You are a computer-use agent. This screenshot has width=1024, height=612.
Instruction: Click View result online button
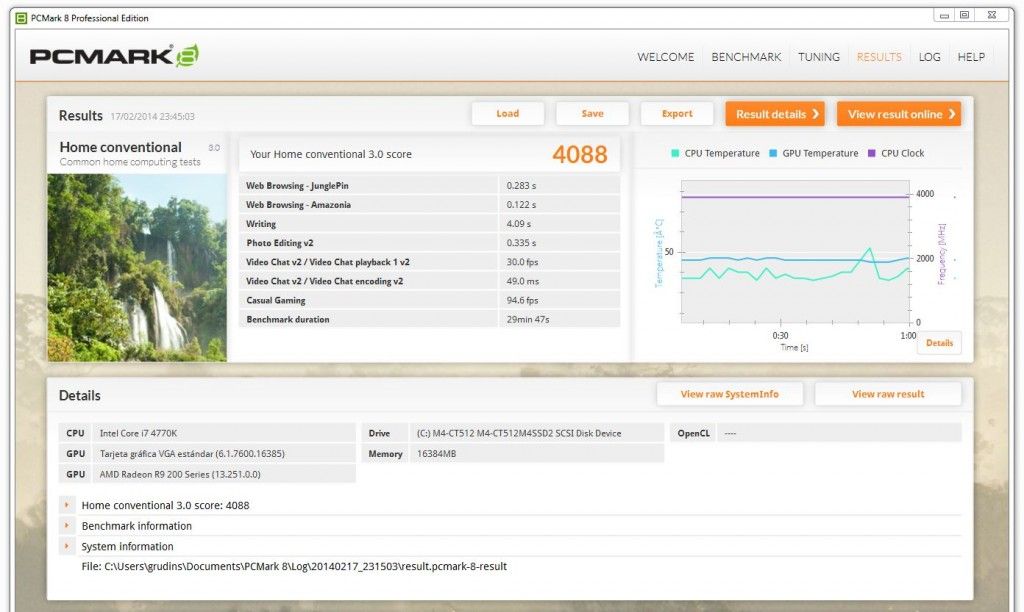point(899,114)
